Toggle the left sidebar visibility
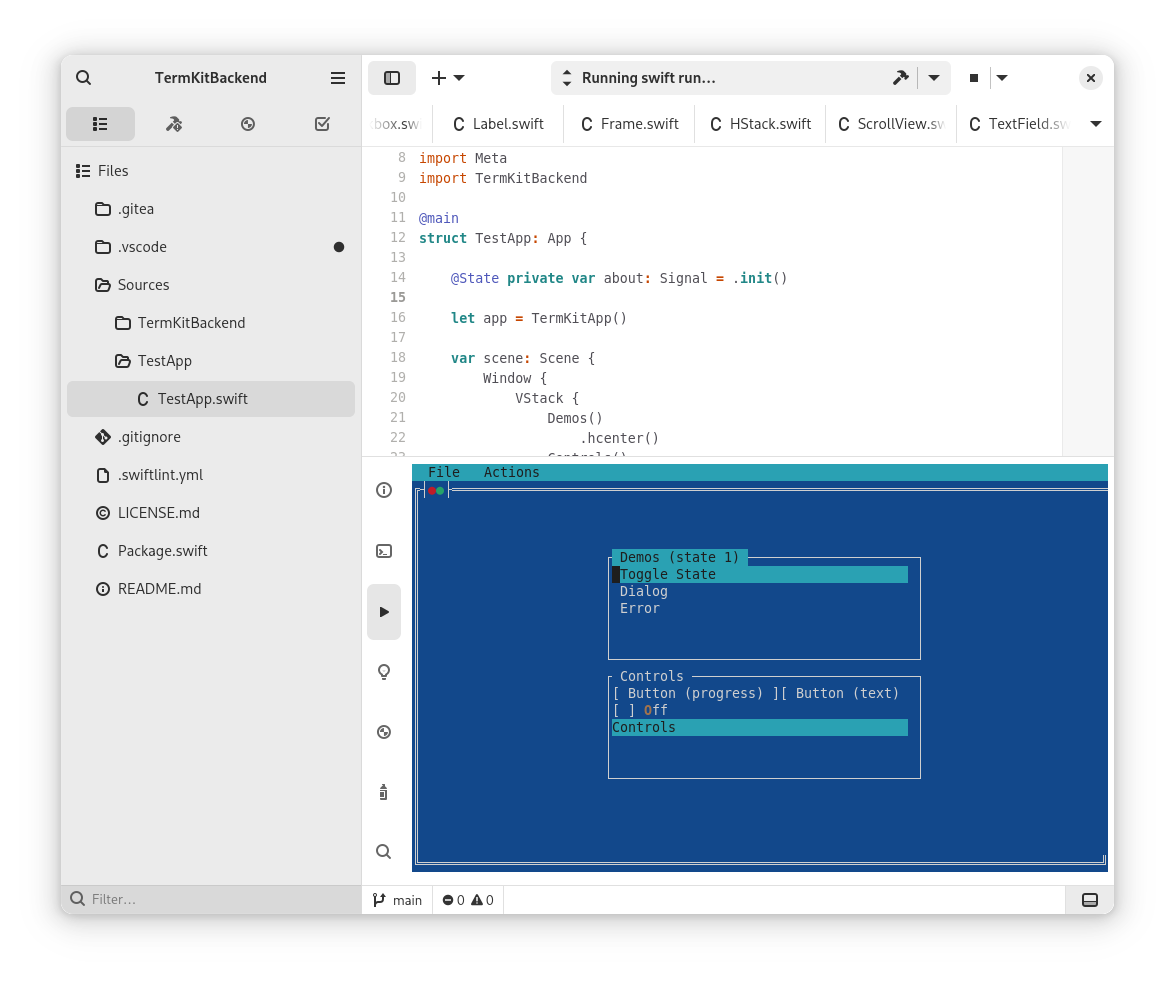The height and width of the screenshot is (981, 1175). coord(392,78)
